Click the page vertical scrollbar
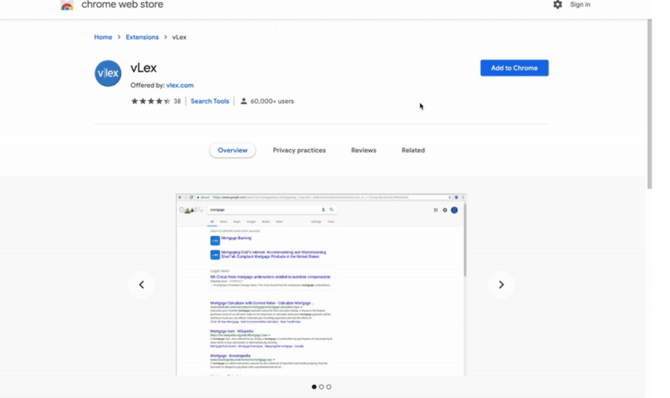Viewport: 670px width, 398px height. click(649, 104)
